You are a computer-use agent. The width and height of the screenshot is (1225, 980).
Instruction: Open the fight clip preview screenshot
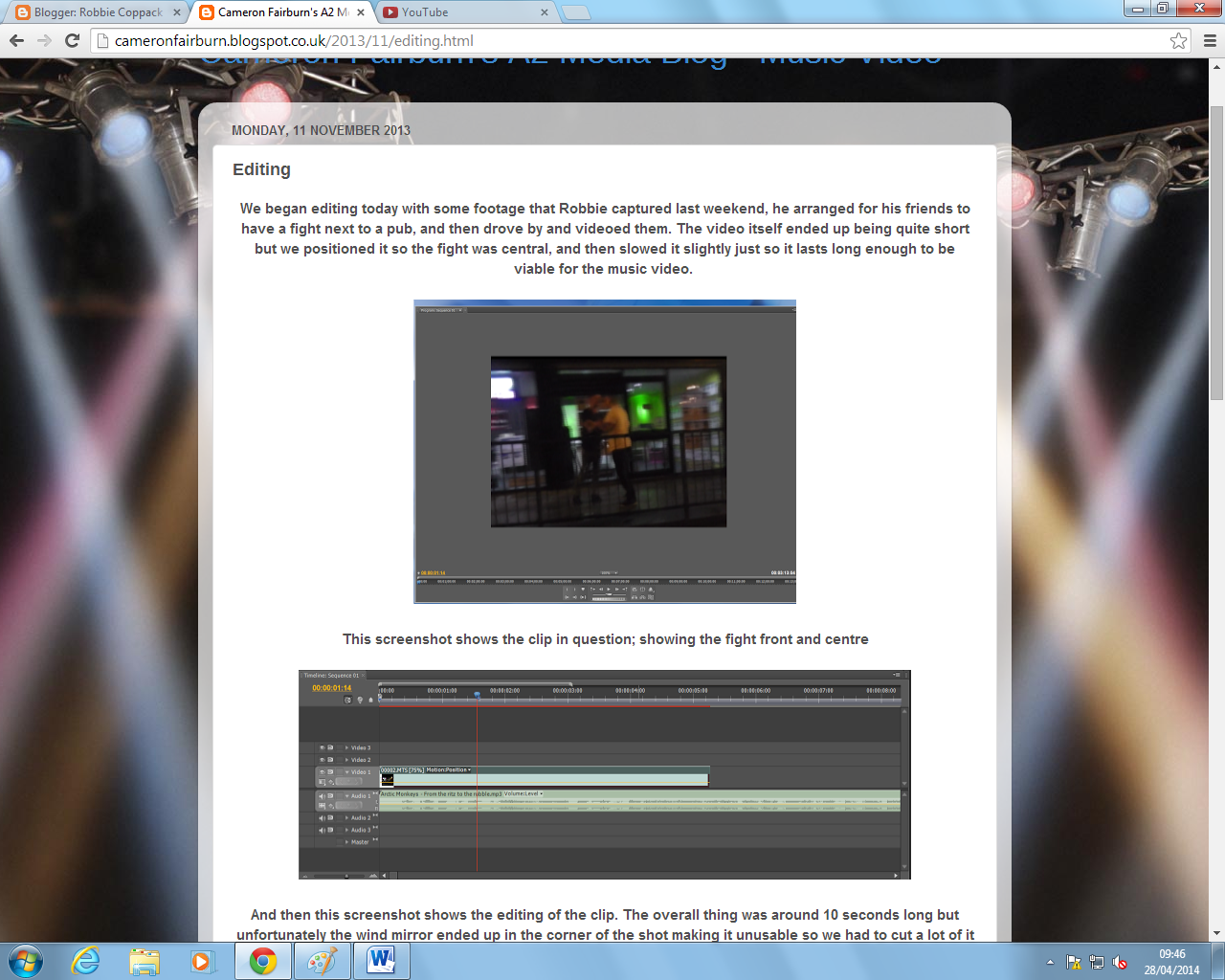coord(605,452)
